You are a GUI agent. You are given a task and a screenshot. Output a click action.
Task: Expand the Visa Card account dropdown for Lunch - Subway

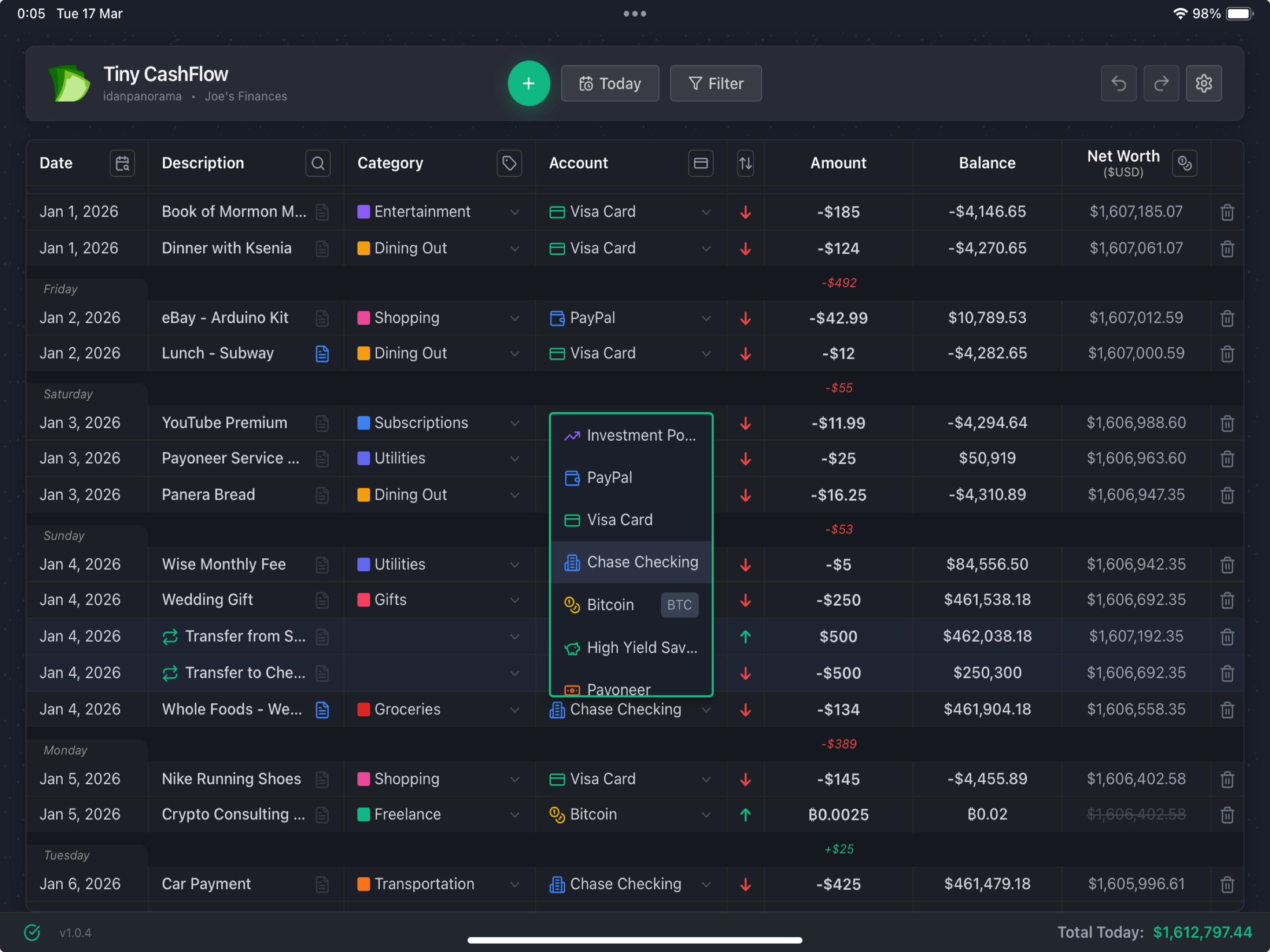tap(705, 353)
